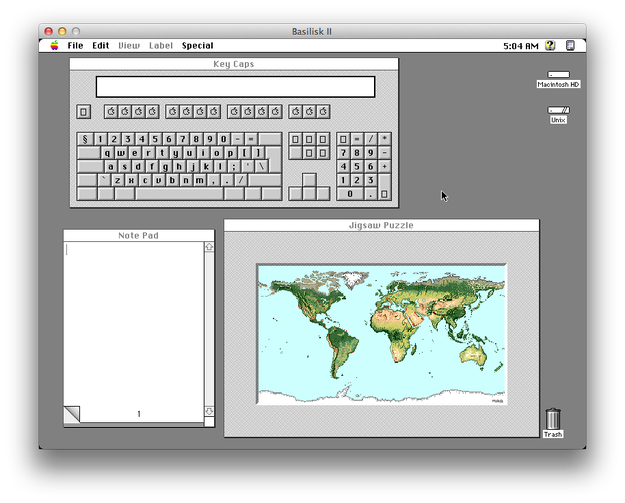Click the menu bar clock showing 5:04 AM
The width and height of the screenshot is (625, 503).
pyautogui.click(x=521, y=46)
